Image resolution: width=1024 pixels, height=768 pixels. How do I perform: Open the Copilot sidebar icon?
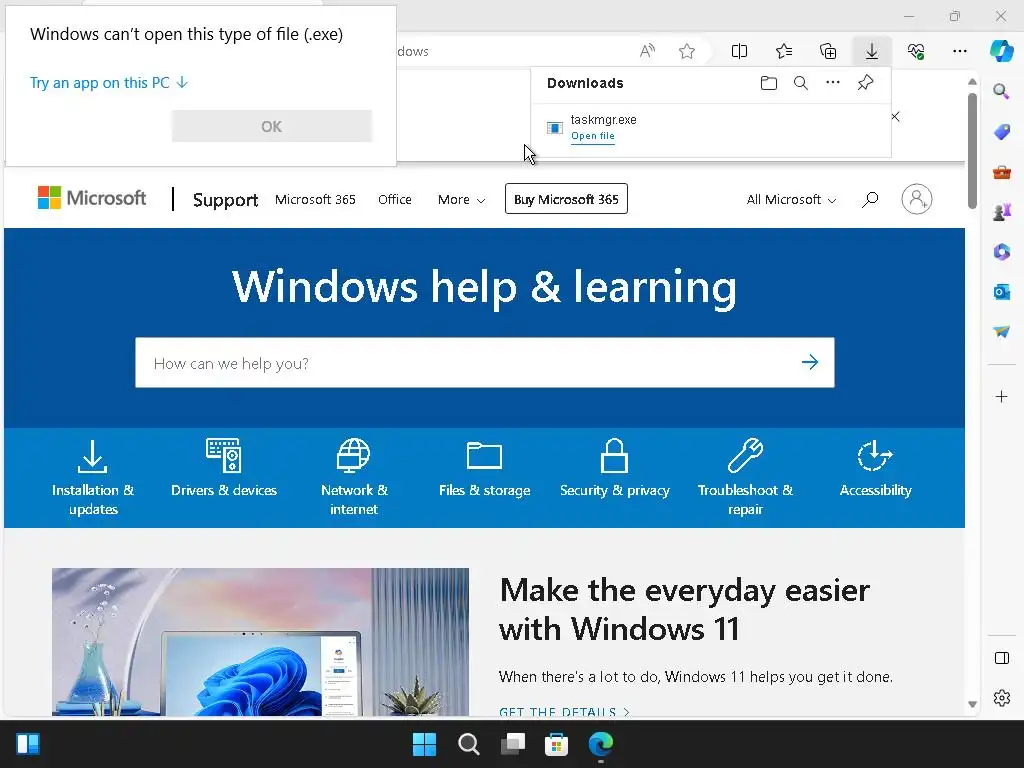click(1001, 51)
